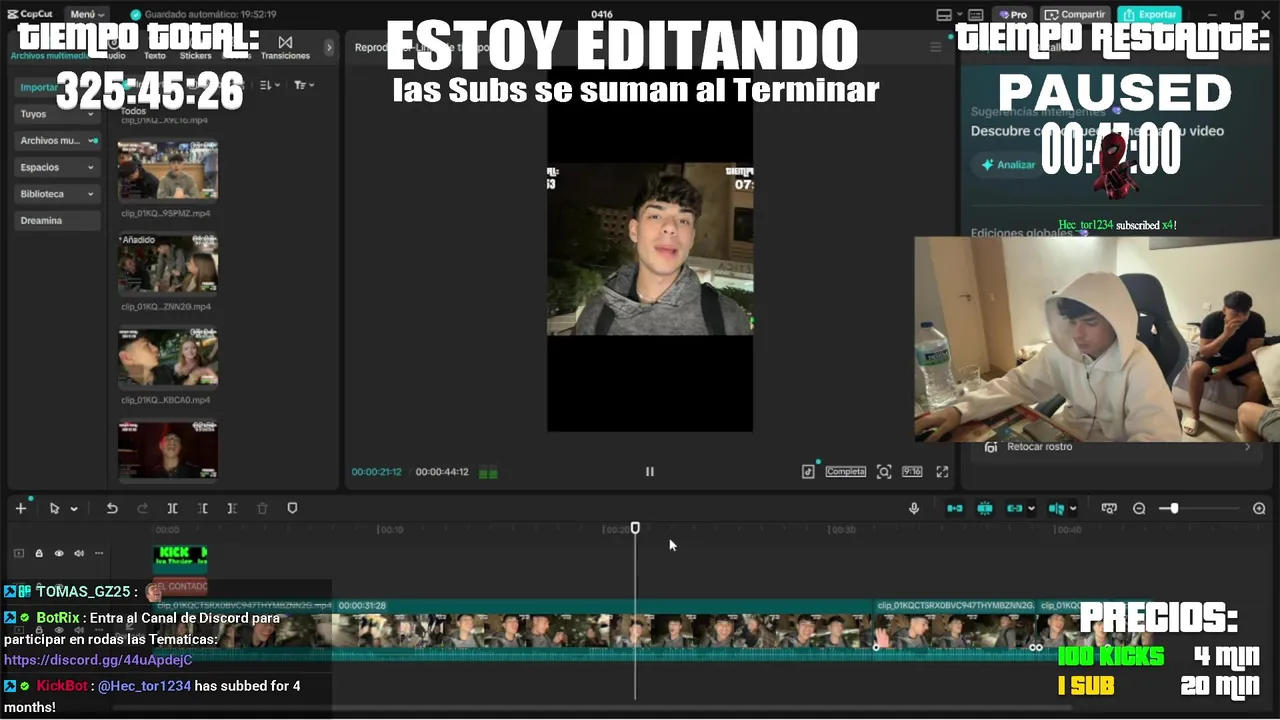Open the Menú dropdown
The image size is (1280, 720).
(87, 15)
